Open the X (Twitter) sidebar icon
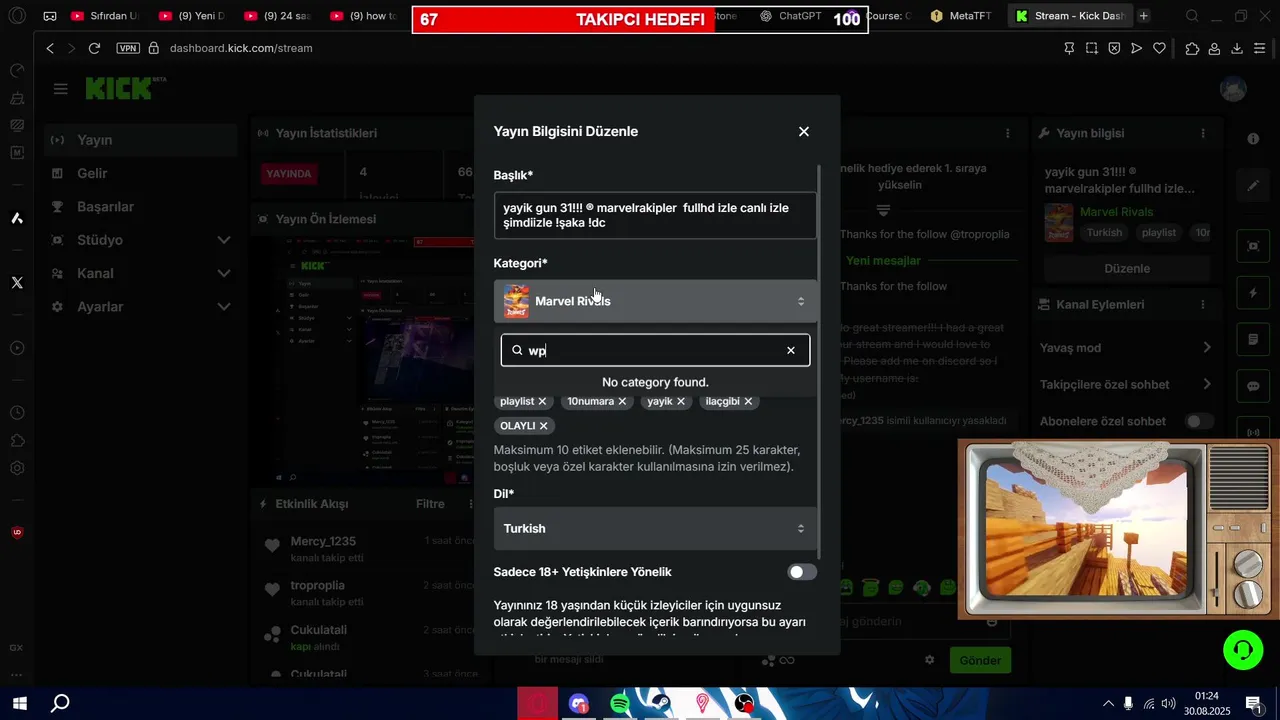This screenshot has width=1280, height=720. pyautogui.click(x=17, y=283)
